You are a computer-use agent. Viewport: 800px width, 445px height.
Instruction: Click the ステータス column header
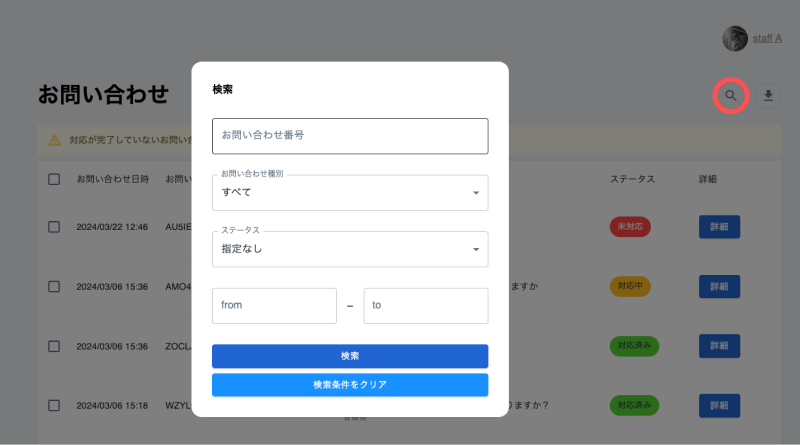click(x=632, y=179)
